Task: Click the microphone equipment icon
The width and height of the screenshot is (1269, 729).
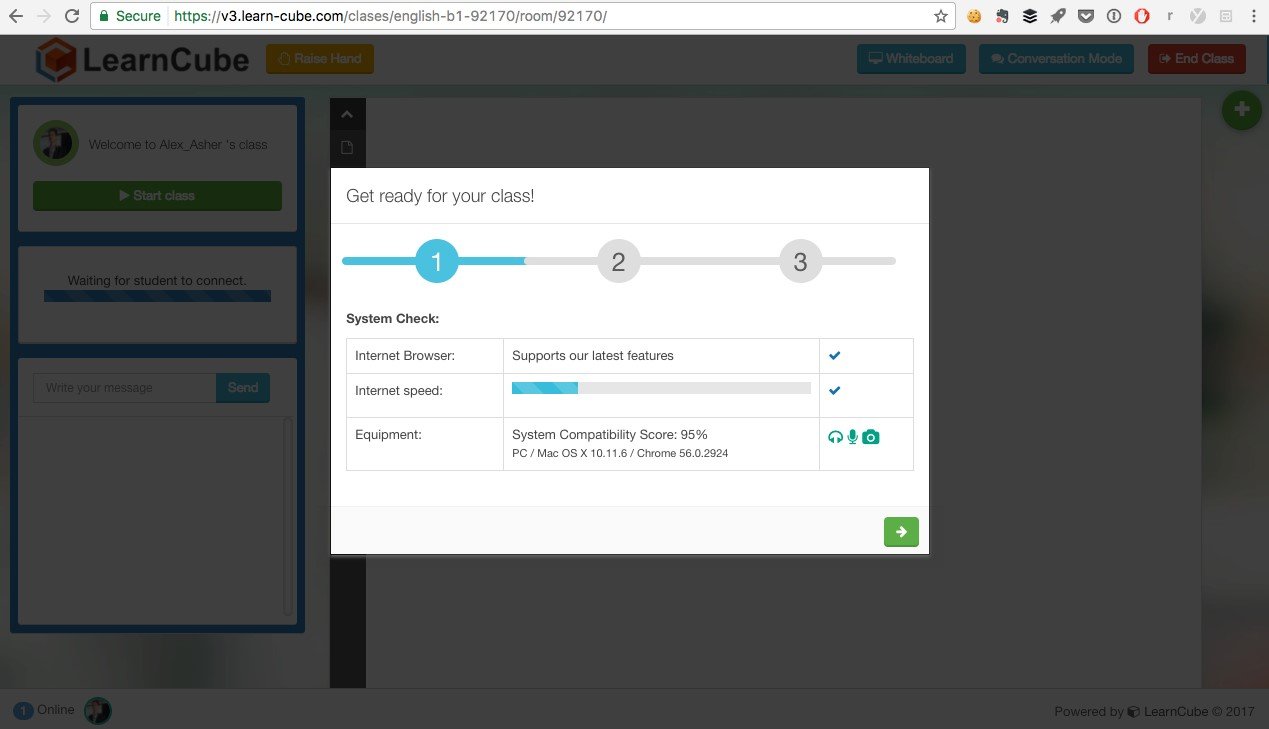Action: click(x=852, y=437)
